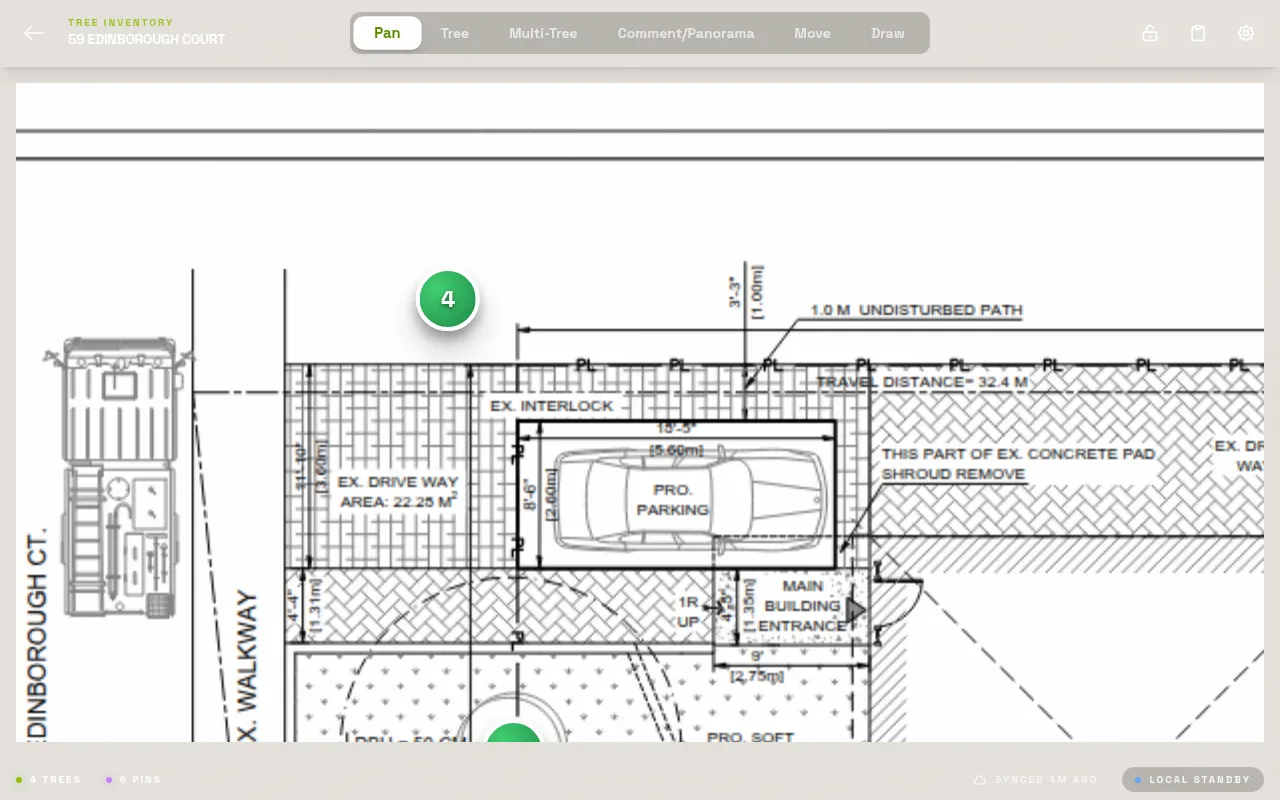Click the 4 TREES count in status bar

coord(55,779)
